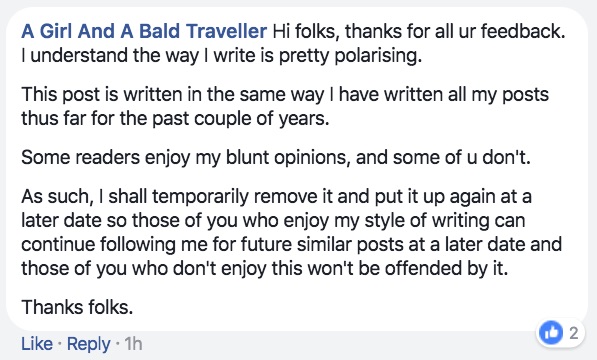Click the separator dot between Like and Reply
Screen dimensions: 597x360
[x=60, y=344]
